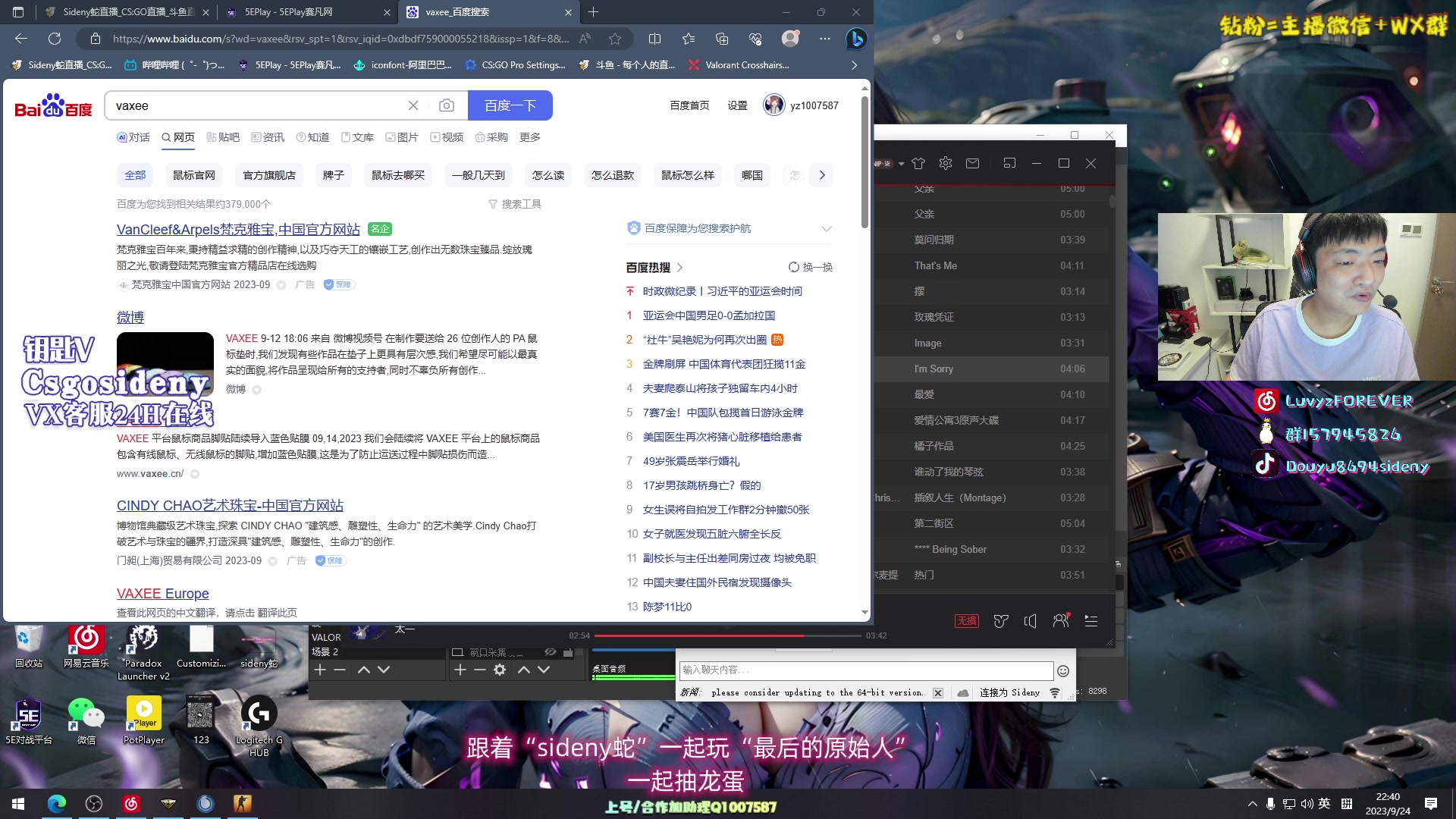Click the lossless quality badge in NetEase player
The width and height of the screenshot is (1456, 819).
[x=966, y=621]
